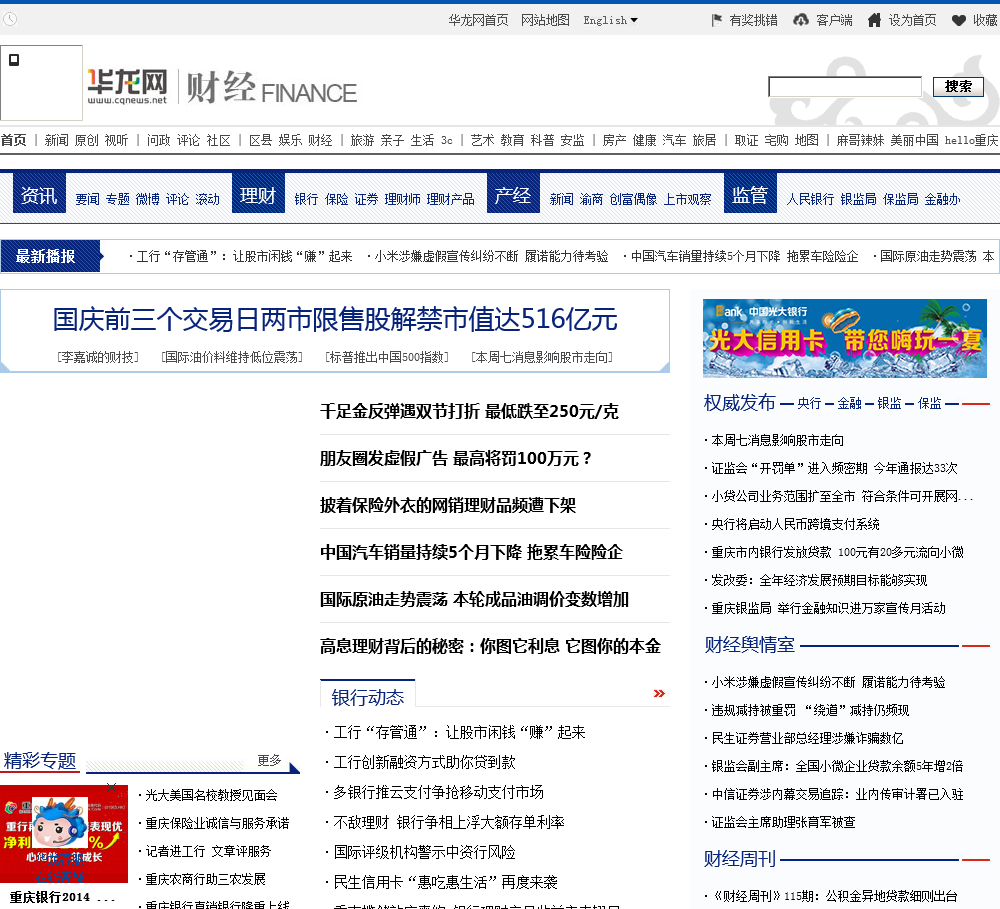Open 重庆农商行助三农发展
Screen dimensions: 1000x909
tap(205, 880)
